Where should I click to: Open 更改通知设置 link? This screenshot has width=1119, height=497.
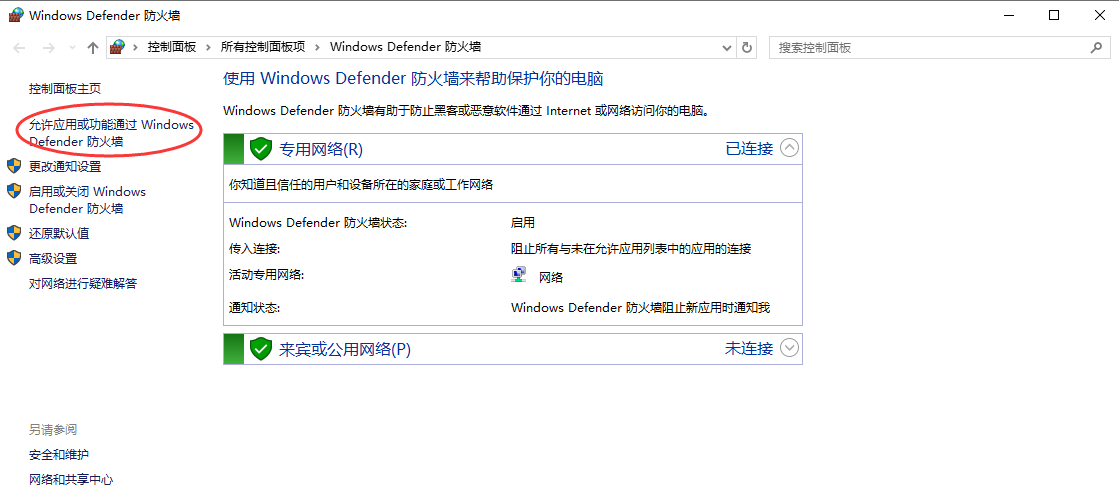(x=64, y=166)
